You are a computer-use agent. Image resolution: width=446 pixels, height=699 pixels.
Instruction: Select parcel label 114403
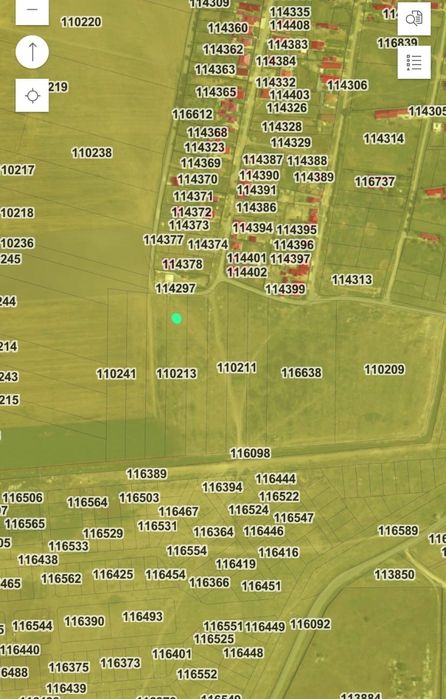pyautogui.click(x=289, y=95)
